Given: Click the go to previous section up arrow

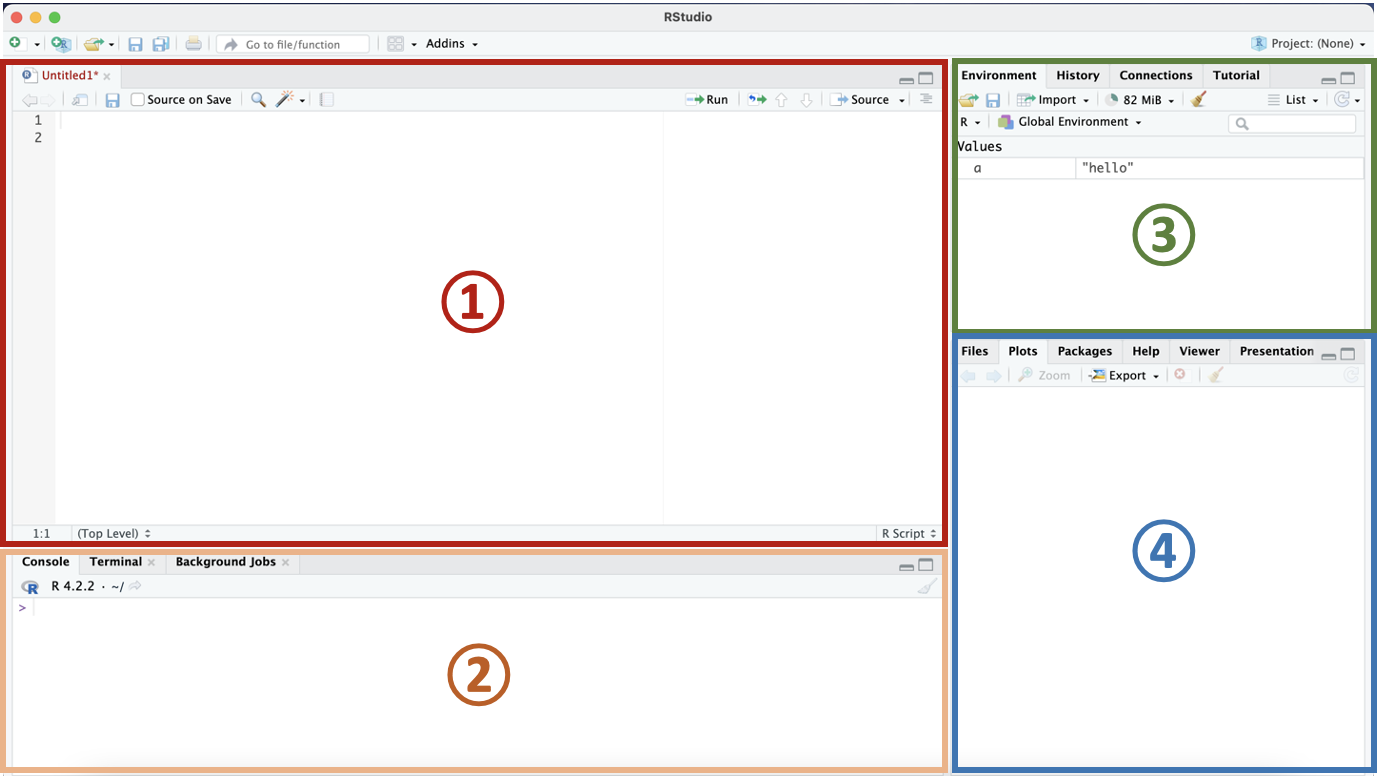Looking at the screenshot, I should [782, 100].
